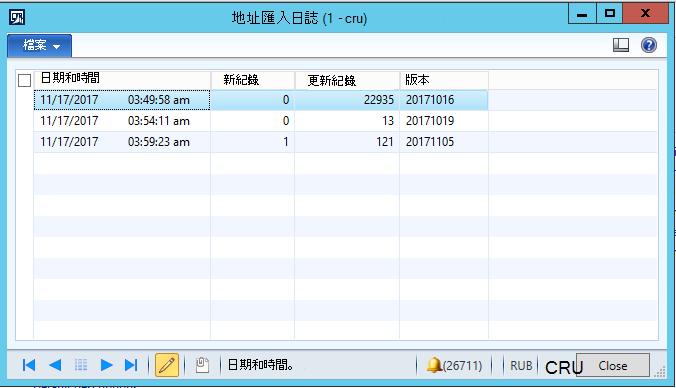Click the application icon in title bar
The image size is (676, 388).
coord(17,17)
